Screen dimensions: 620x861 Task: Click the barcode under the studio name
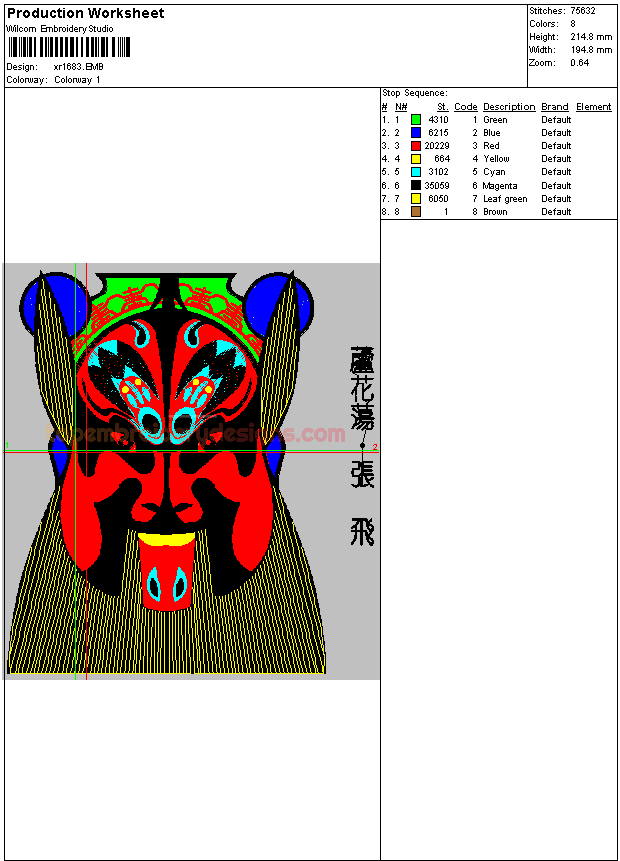(69, 47)
